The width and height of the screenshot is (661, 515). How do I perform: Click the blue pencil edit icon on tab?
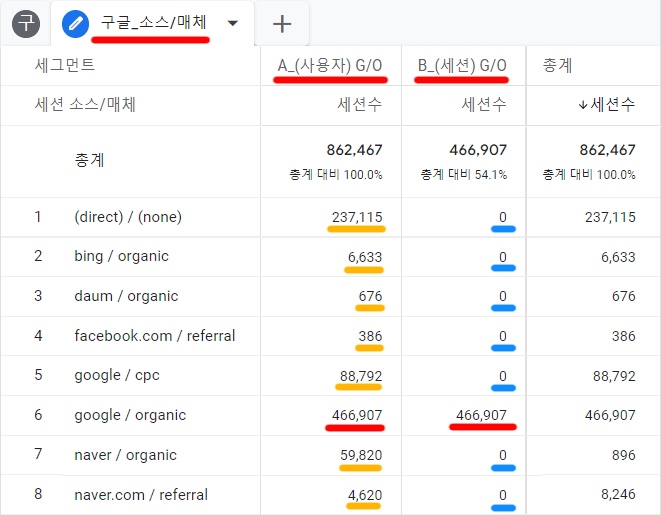[x=75, y=24]
